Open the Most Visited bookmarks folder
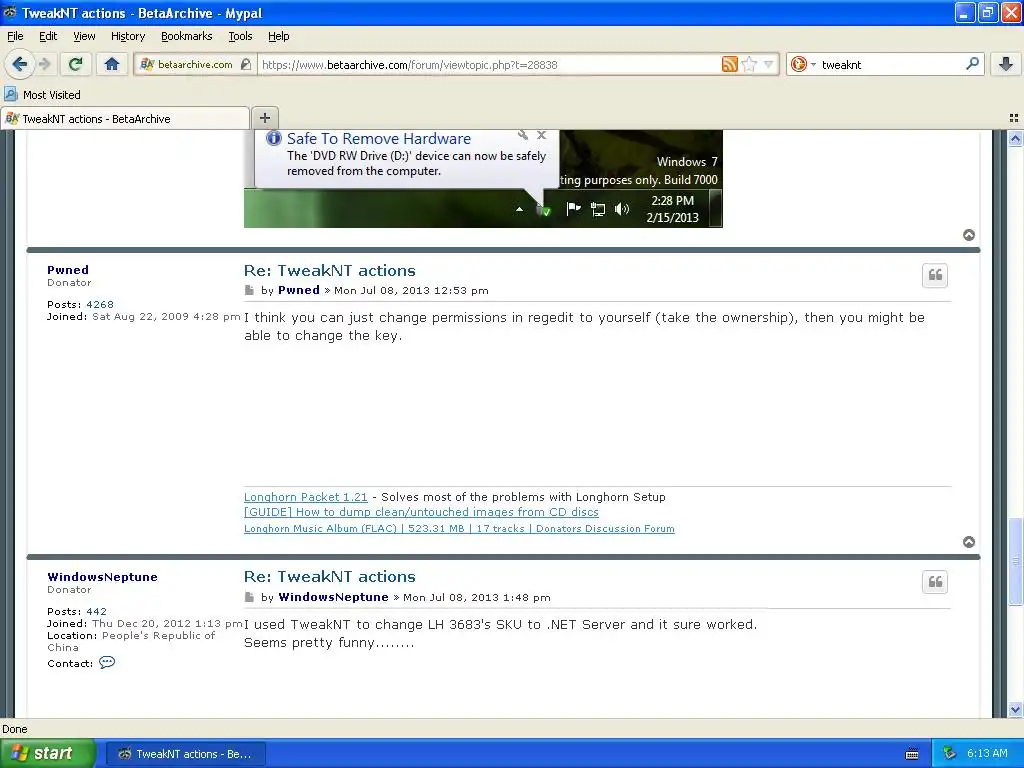Screen dimensions: 1024x768 (x=43, y=95)
